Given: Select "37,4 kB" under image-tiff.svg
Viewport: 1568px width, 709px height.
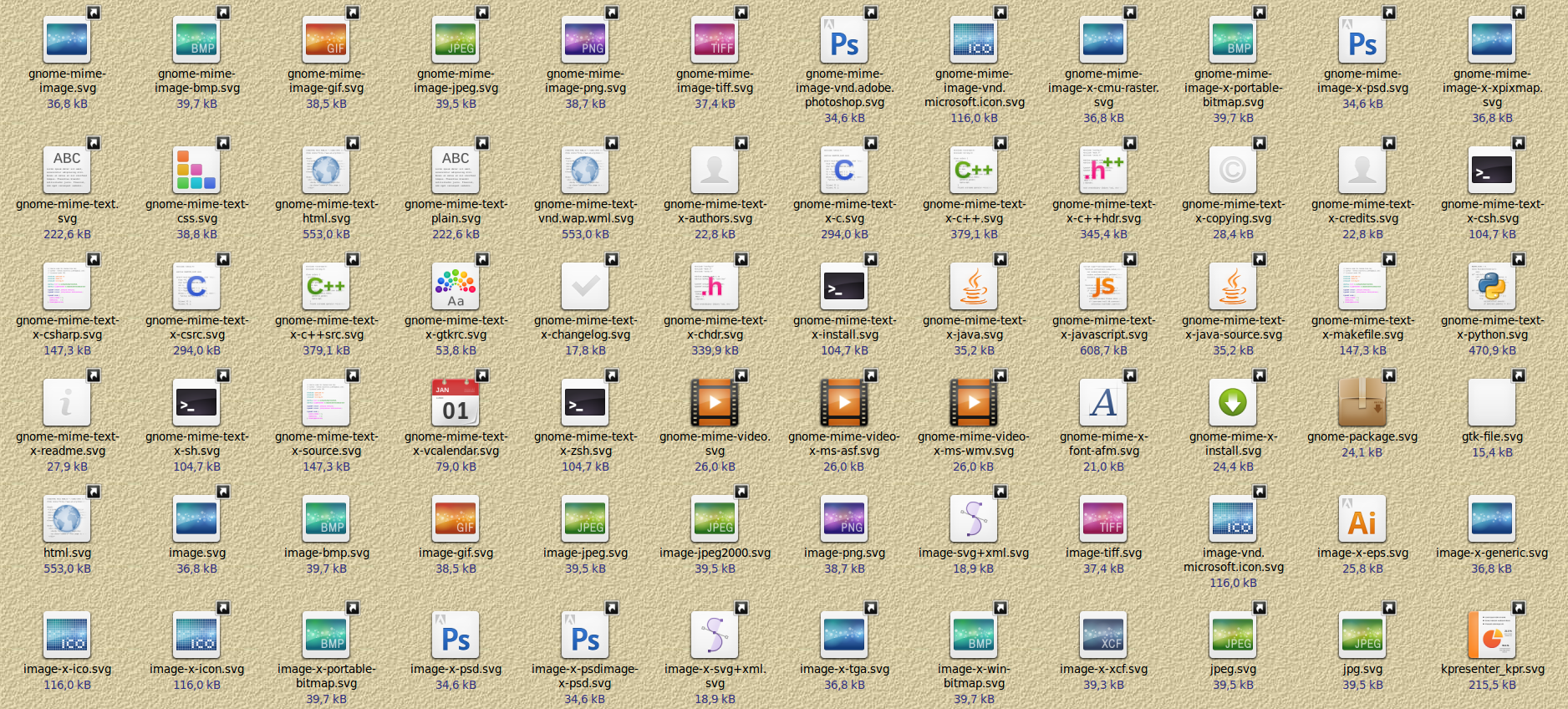Looking at the screenshot, I should (1103, 569).
